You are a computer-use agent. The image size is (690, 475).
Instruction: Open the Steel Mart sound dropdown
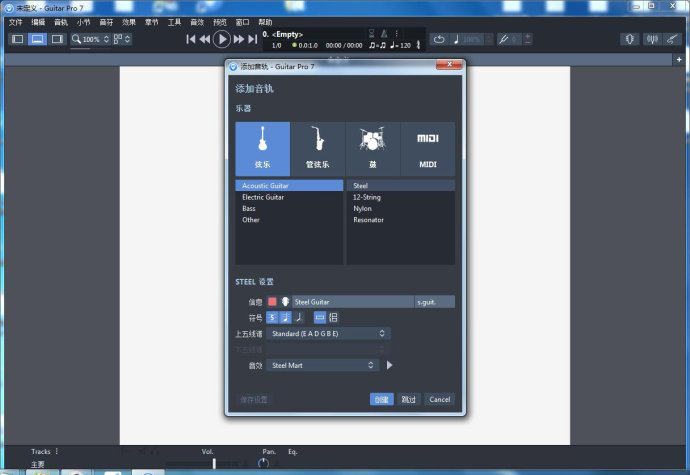tap(323, 365)
